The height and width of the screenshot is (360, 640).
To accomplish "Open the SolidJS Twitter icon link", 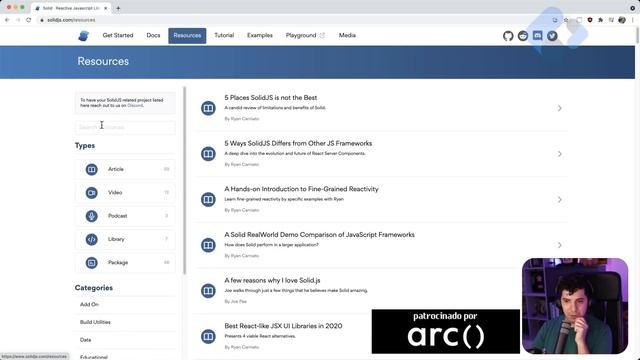I will coord(552,36).
